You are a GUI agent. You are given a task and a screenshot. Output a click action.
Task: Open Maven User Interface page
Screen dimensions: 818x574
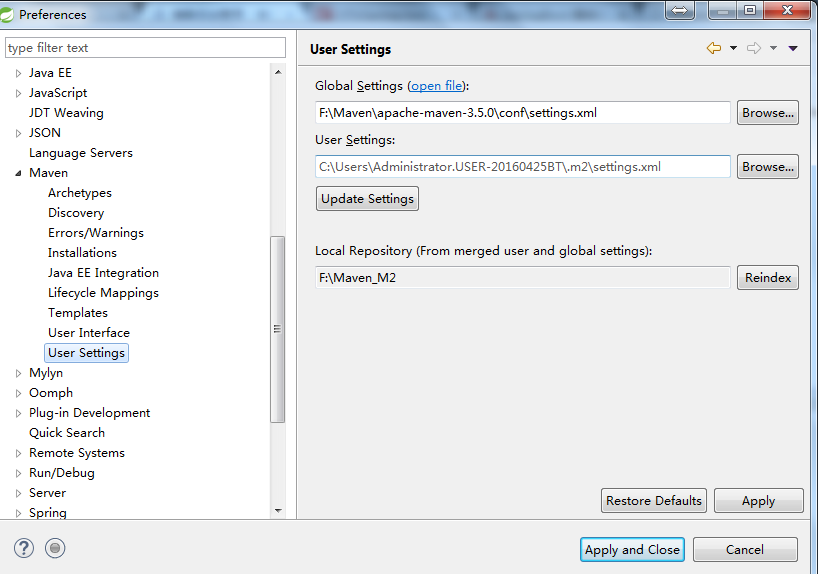click(x=89, y=333)
